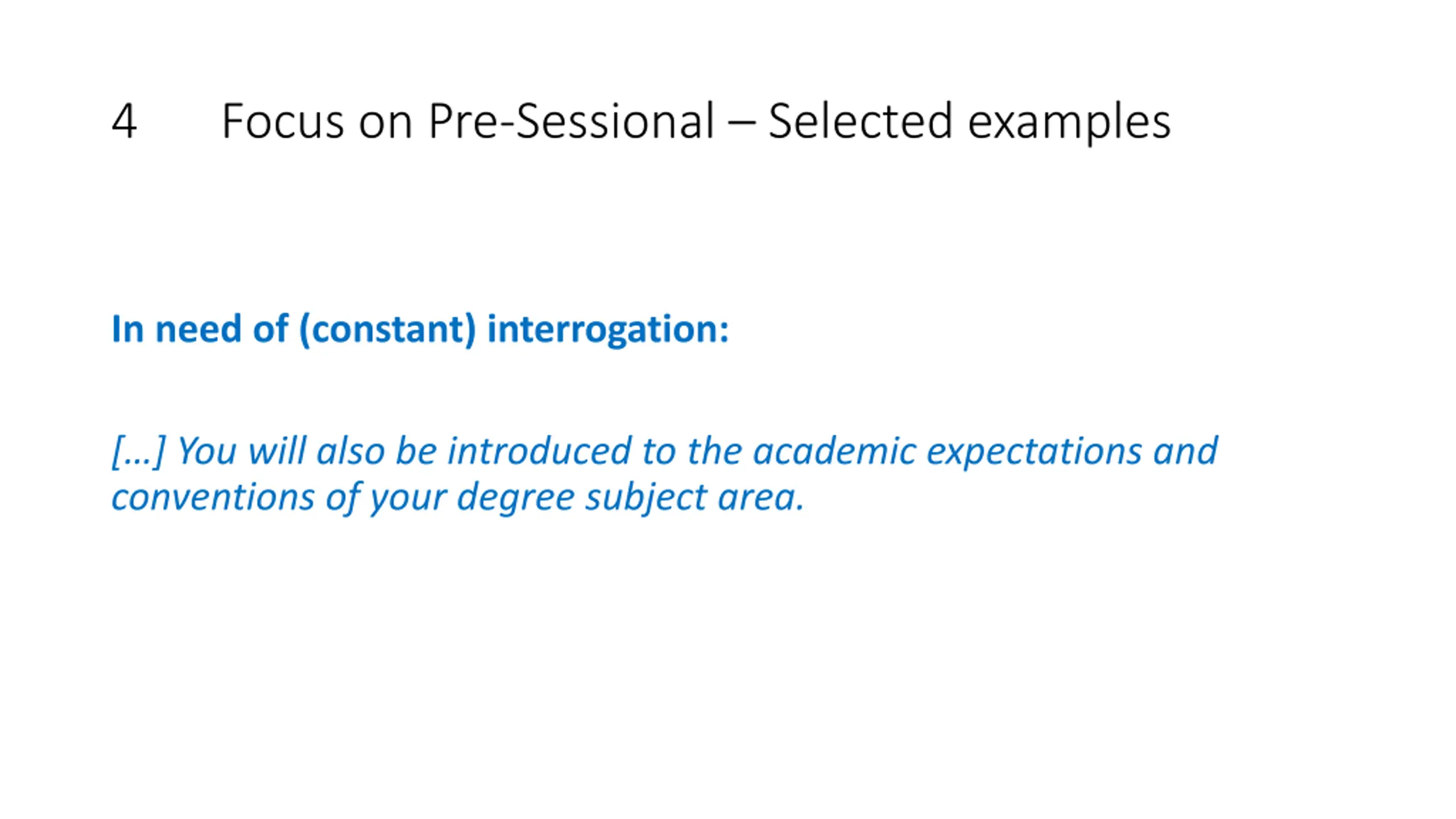Click the bold word interrogation:
This screenshot has height=819, width=1456.
(x=608, y=330)
